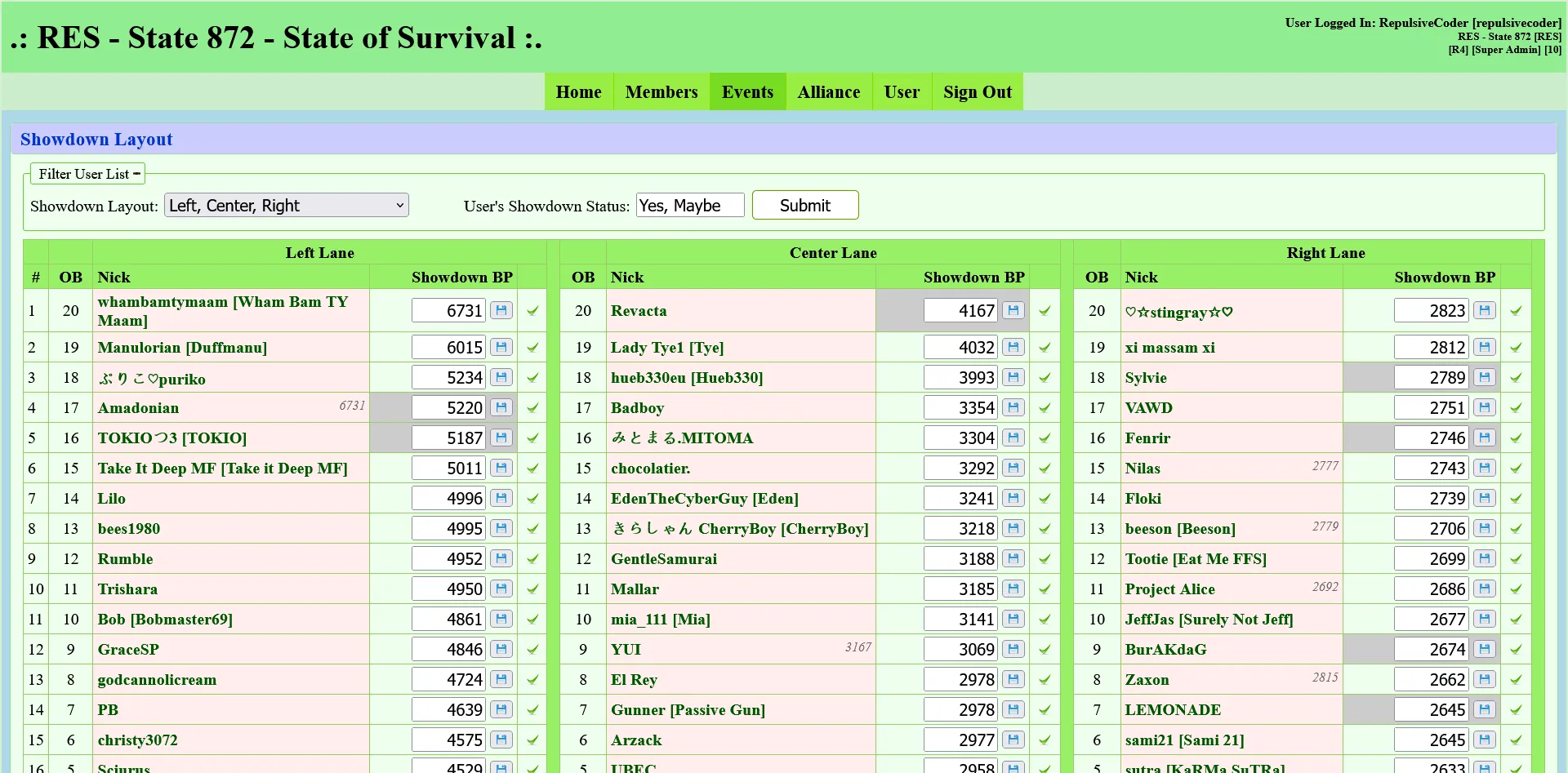
Task: Open the Home menu
Action: click(x=579, y=91)
